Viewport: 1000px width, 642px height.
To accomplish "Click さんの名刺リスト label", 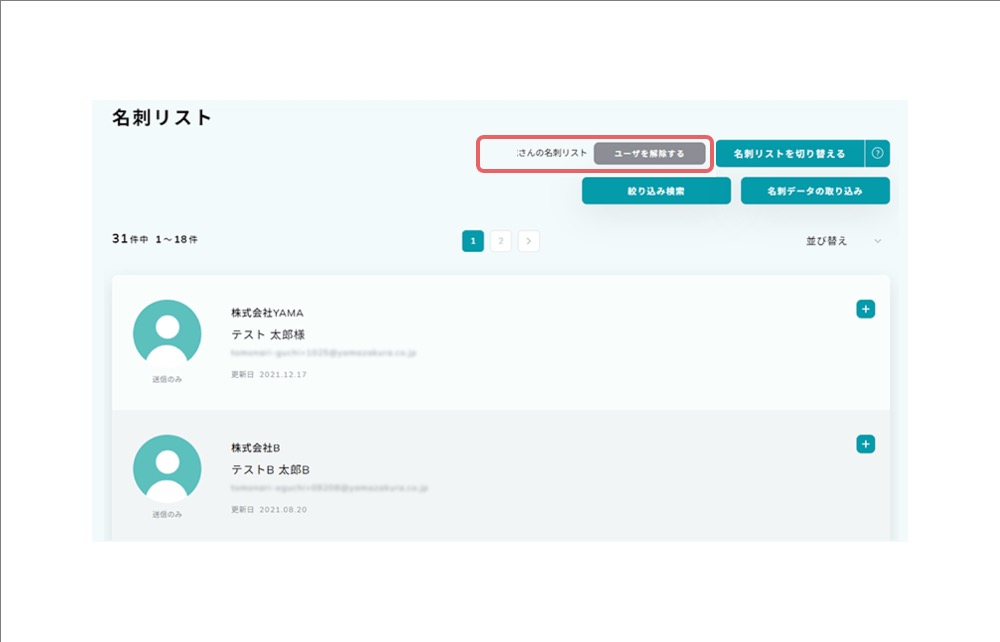I will pyautogui.click(x=552, y=153).
